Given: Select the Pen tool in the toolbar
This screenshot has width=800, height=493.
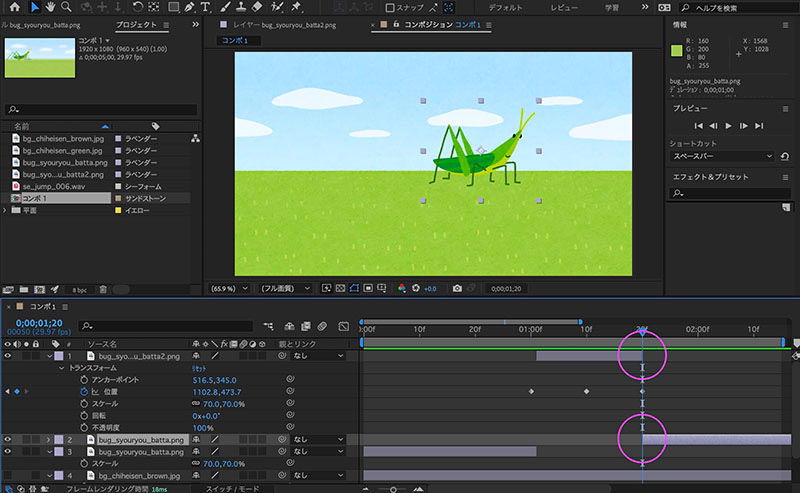Looking at the screenshot, I should point(187,7).
